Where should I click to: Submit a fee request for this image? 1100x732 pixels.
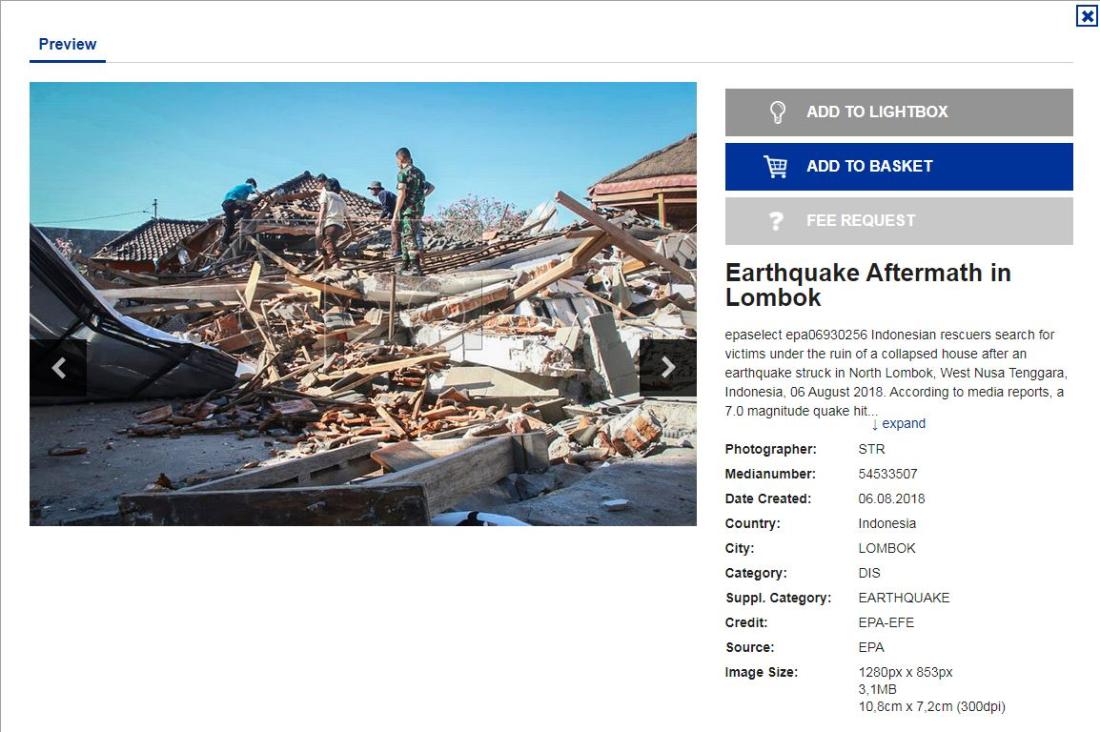(x=899, y=221)
